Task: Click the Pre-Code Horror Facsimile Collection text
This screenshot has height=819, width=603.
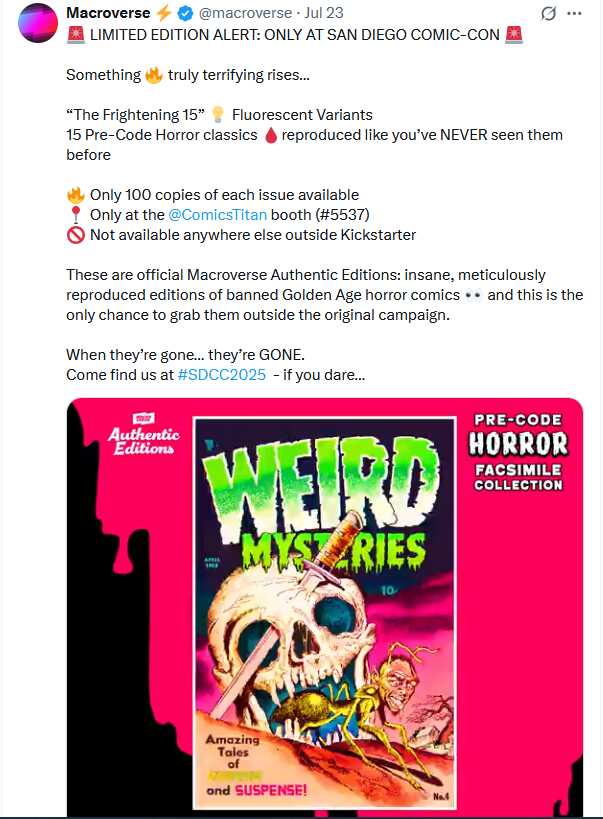Action: (518, 452)
